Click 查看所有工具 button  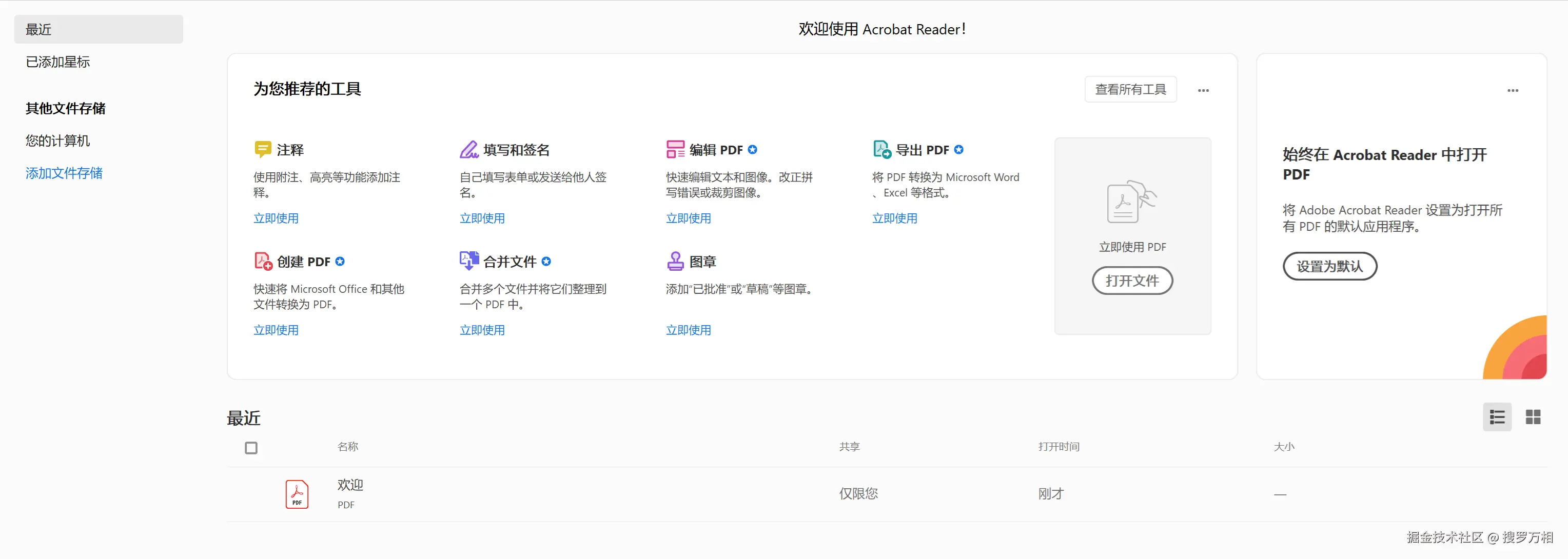(1130, 89)
